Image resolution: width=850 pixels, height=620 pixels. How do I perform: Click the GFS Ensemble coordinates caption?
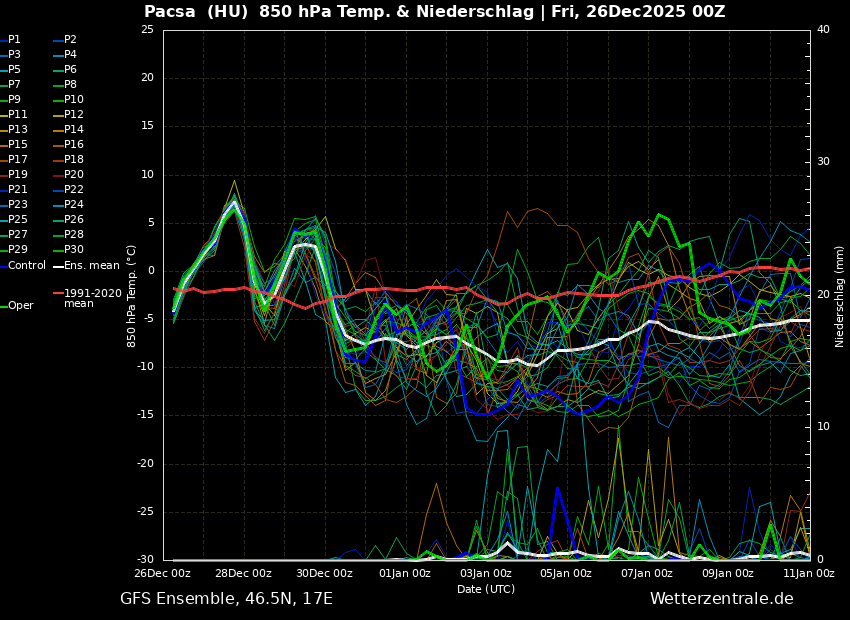click(226, 599)
